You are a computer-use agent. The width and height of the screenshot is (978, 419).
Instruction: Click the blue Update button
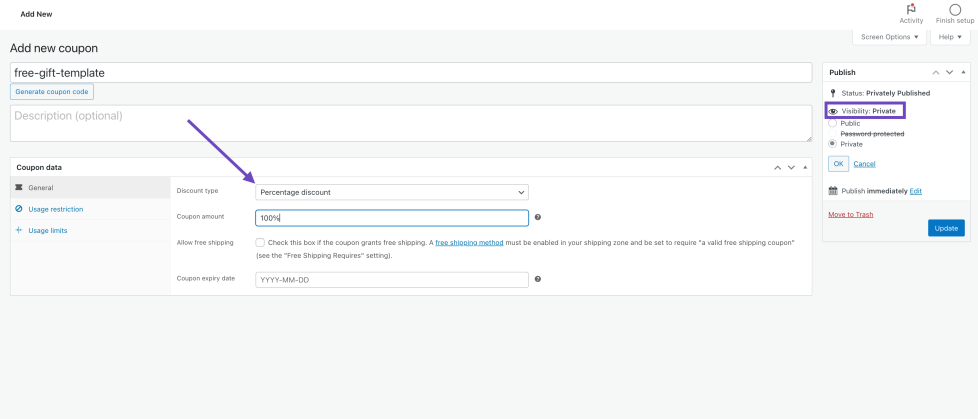click(946, 228)
